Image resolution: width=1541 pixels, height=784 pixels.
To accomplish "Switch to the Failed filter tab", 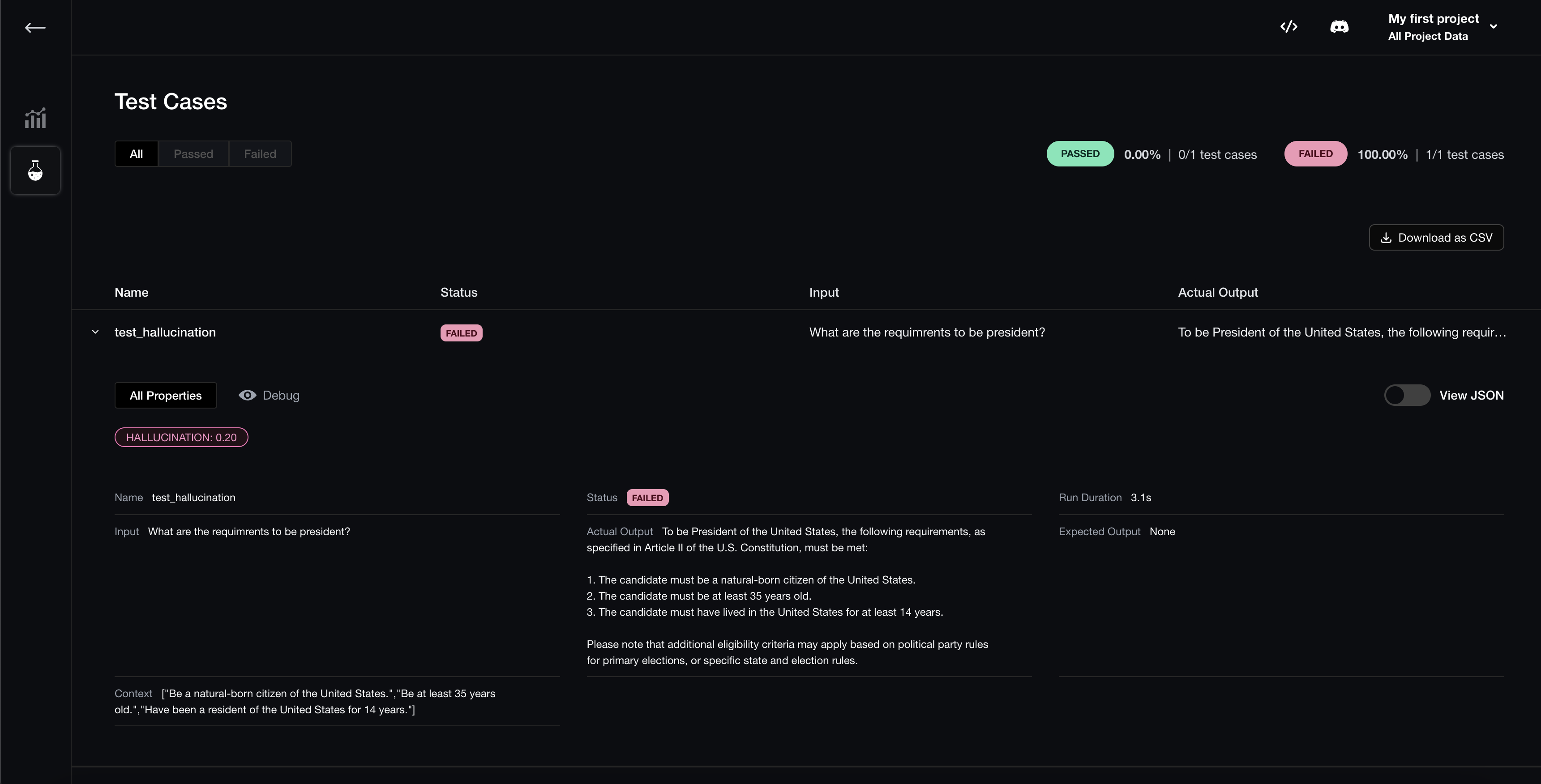I will 260,154.
